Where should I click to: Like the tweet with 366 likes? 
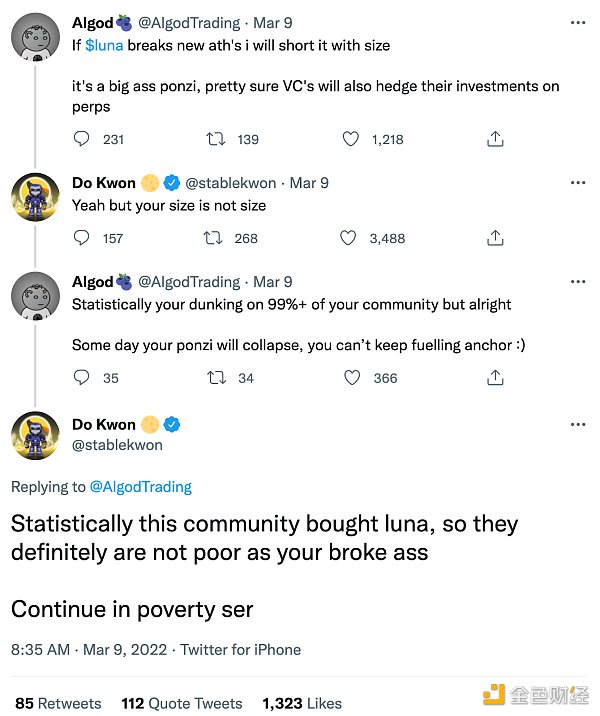tap(352, 378)
